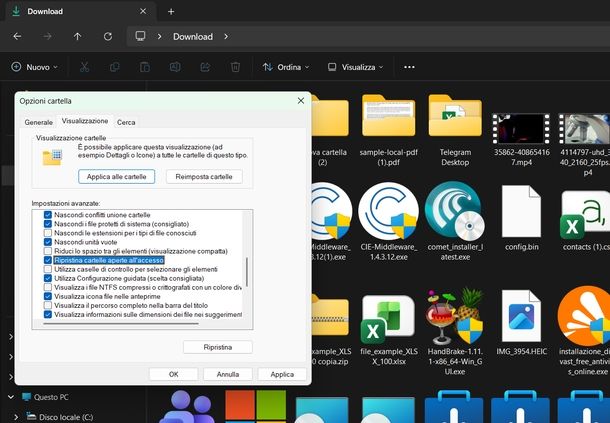Select Disco locale (C:) in sidebar
Viewport: 610px width, 423px height.
point(66,417)
